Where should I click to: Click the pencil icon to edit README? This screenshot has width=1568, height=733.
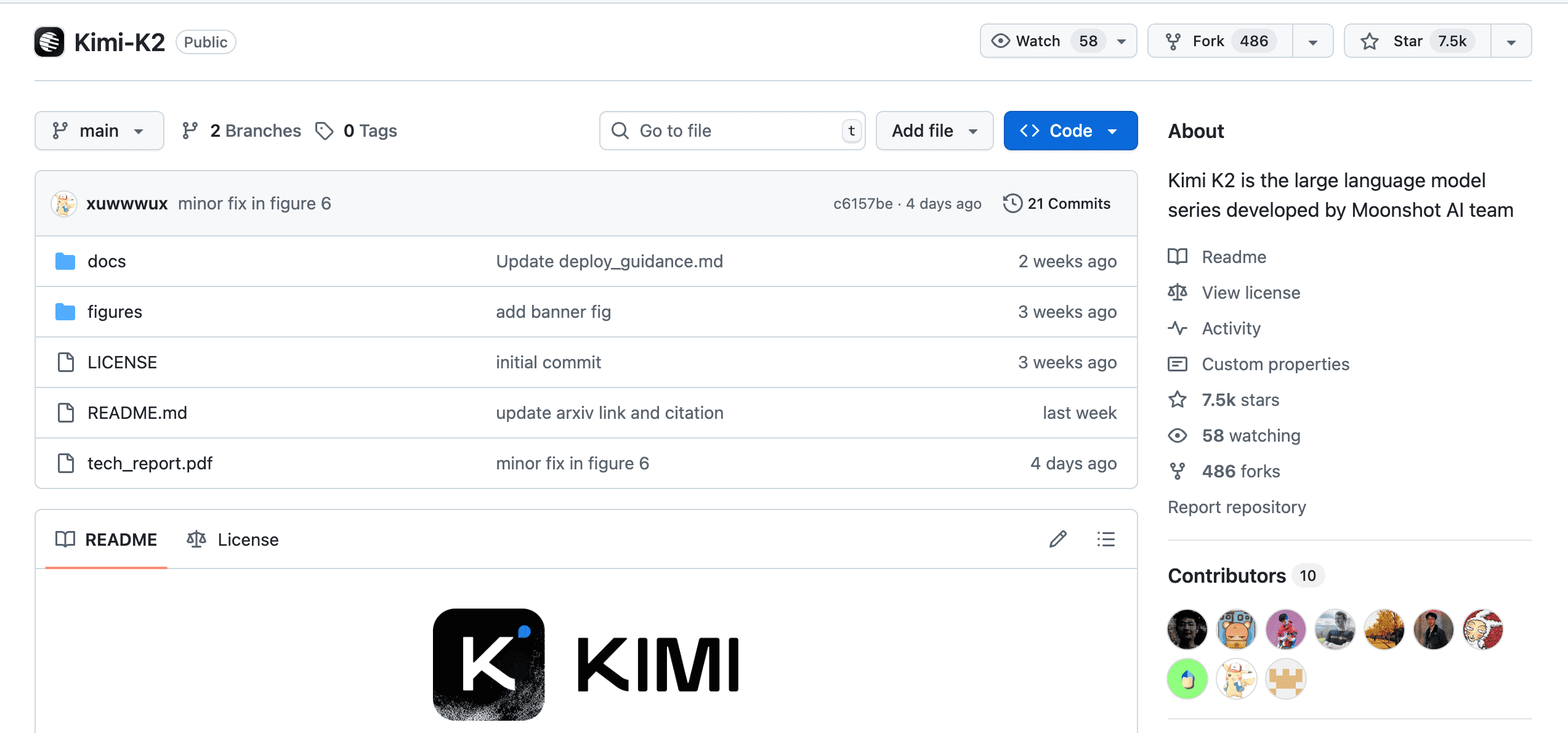(1058, 539)
